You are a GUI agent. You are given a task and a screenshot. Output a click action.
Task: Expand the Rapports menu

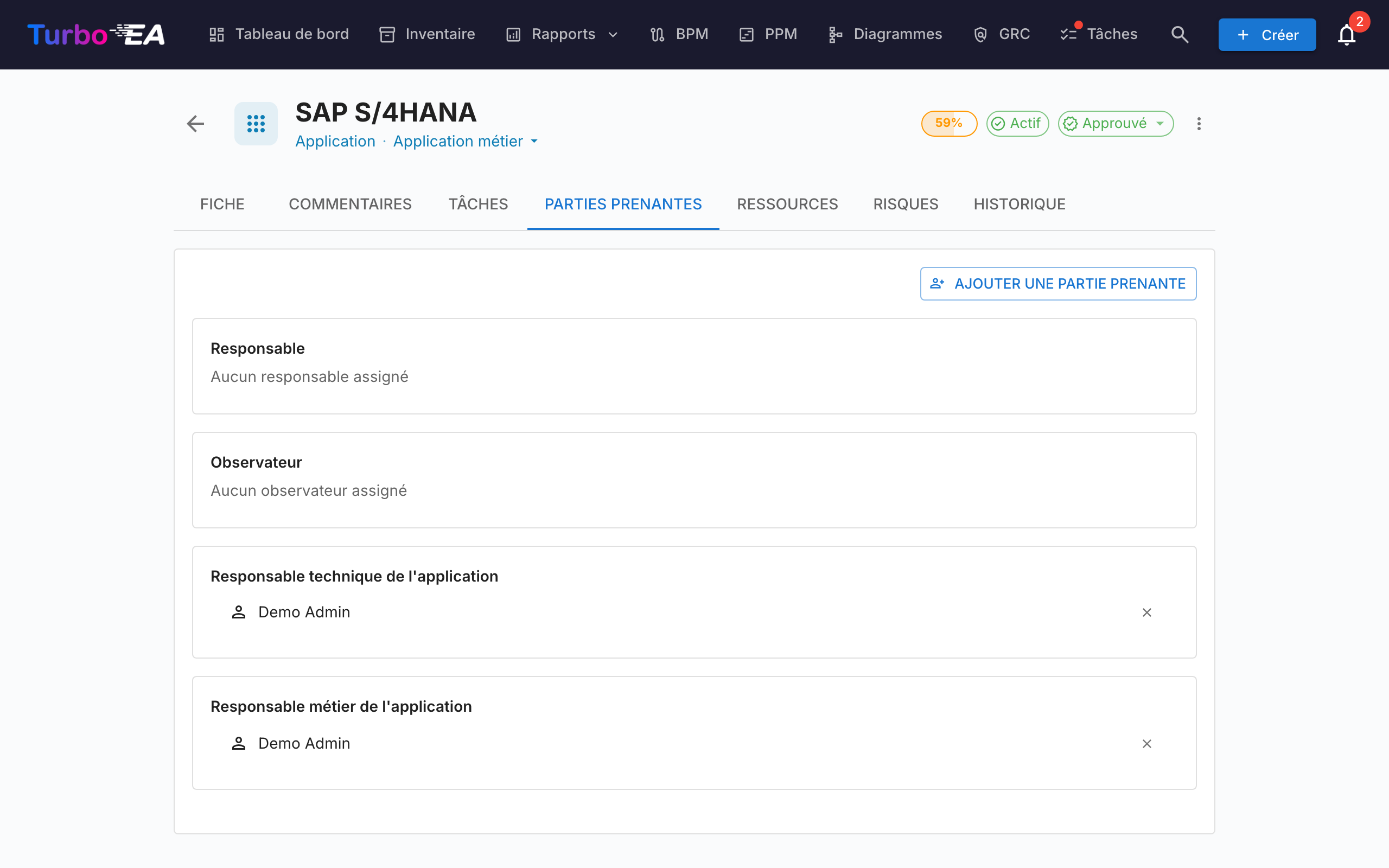click(563, 34)
